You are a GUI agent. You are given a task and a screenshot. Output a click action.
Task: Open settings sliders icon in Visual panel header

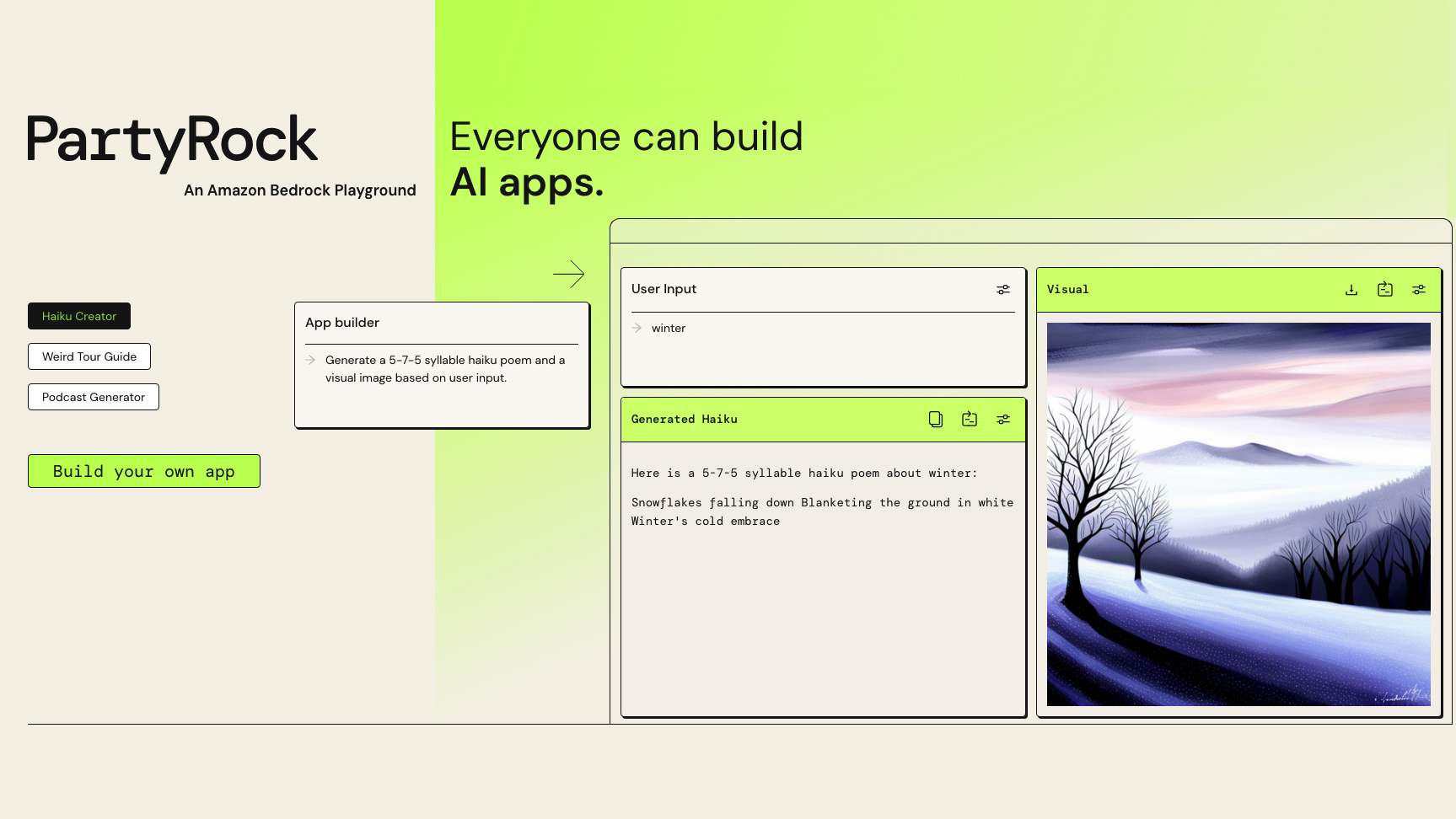(x=1419, y=289)
